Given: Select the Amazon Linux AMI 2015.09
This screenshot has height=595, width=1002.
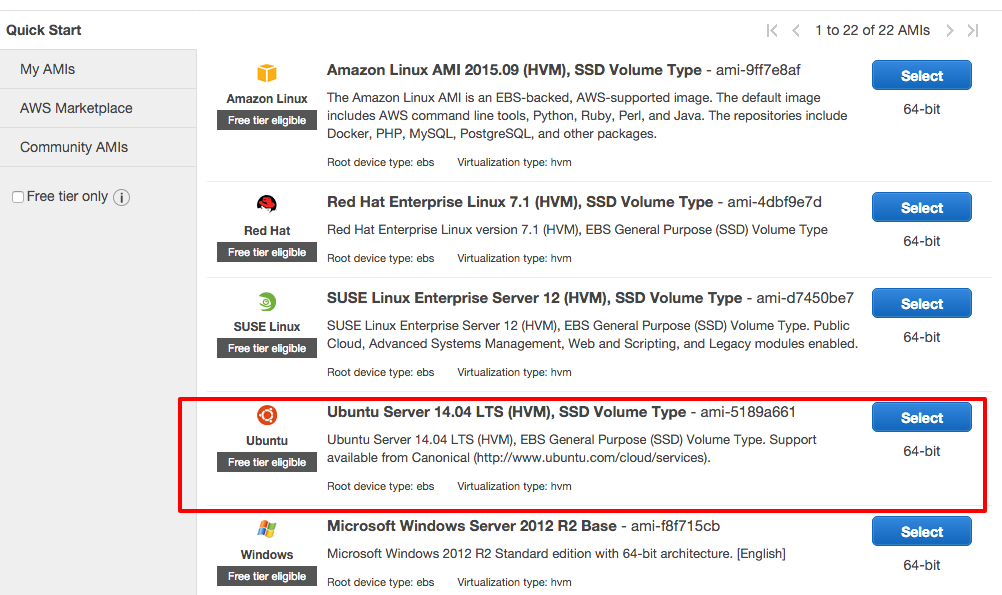Looking at the screenshot, I should pyautogui.click(x=921, y=75).
